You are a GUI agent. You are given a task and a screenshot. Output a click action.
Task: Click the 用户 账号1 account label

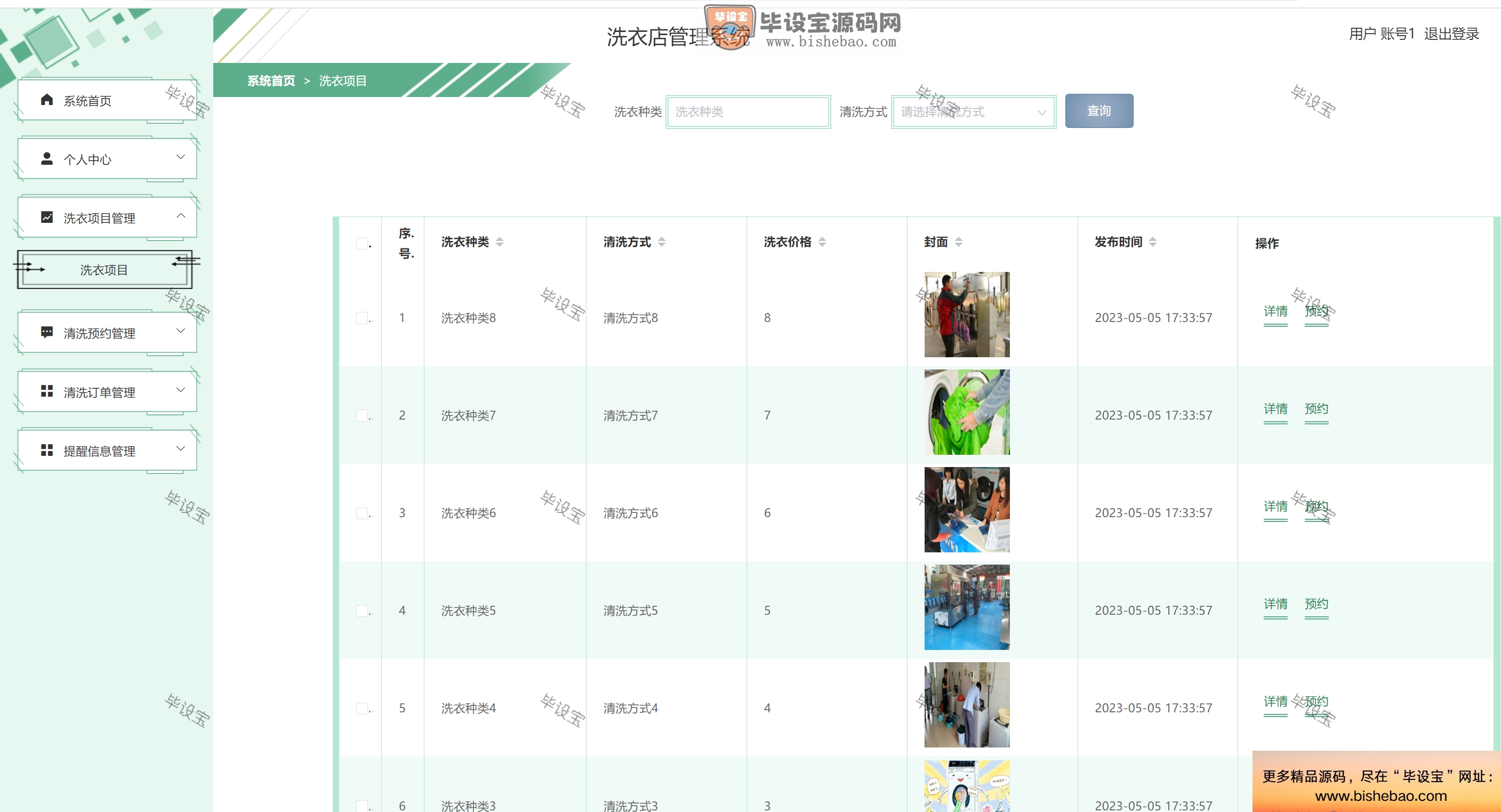coord(1382,34)
